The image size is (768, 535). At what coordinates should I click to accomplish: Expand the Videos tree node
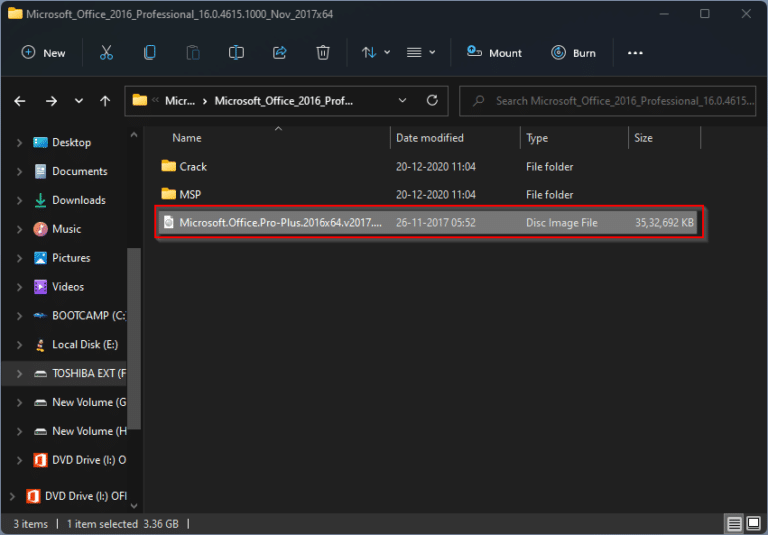[x=19, y=287]
